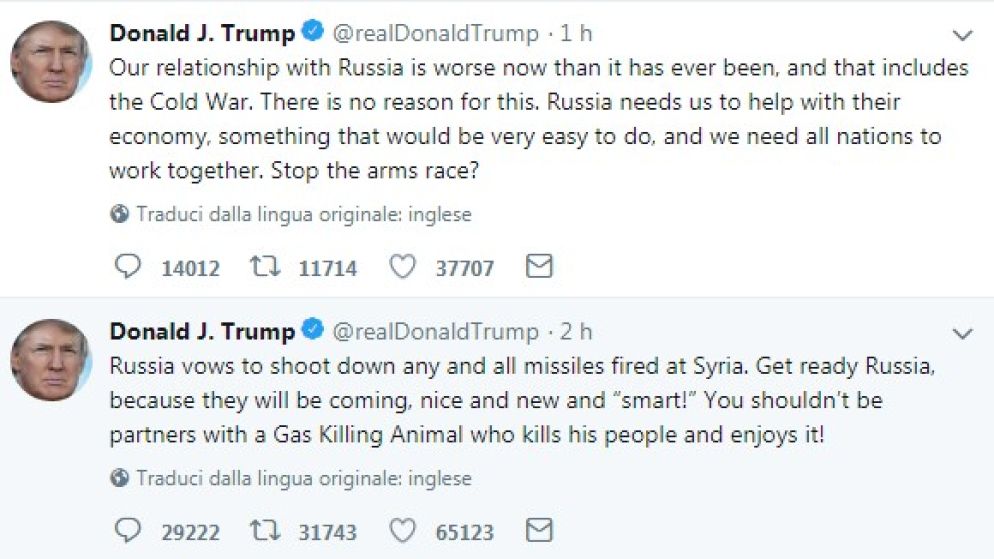Like the tweet with 65123 likes
Screen dimensions: 994x559
click(402, 530)
